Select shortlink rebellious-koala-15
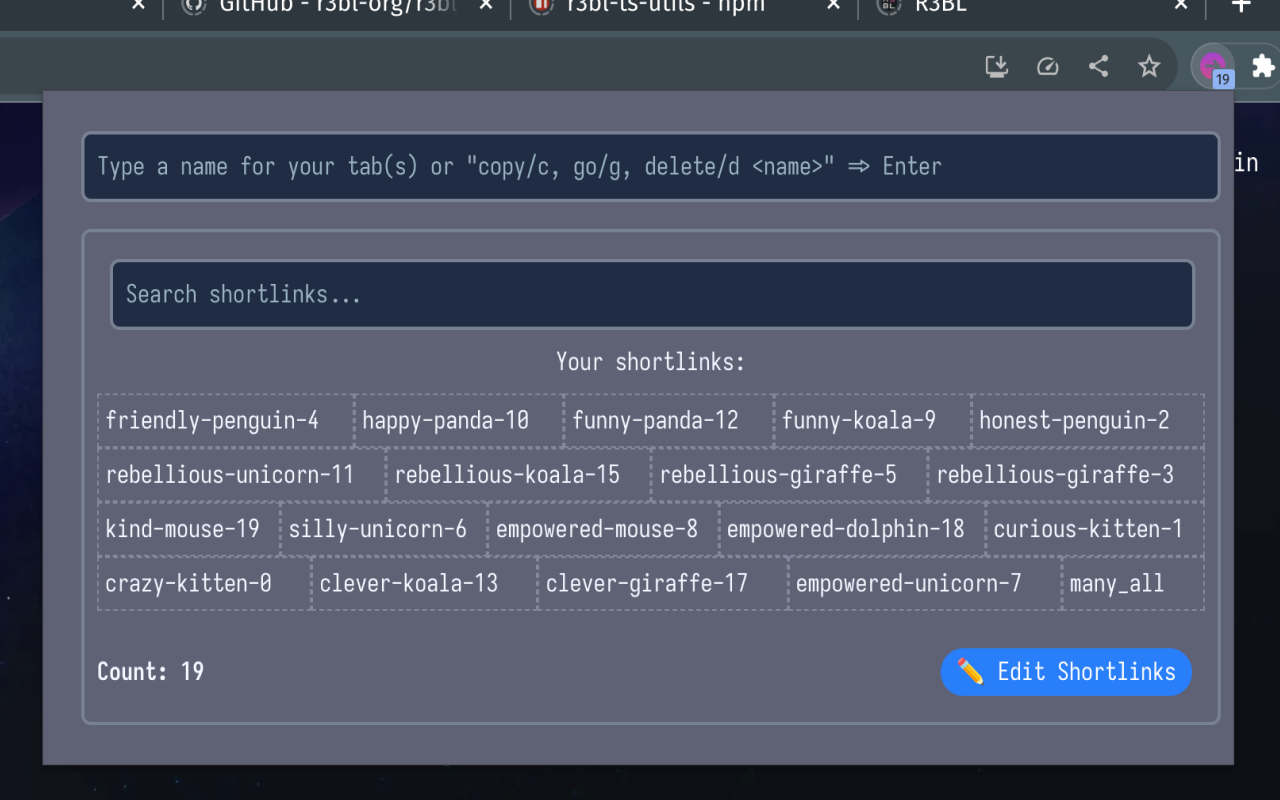Image resolution: width=1280 pixels, height=800 pixels. (519, 474)
